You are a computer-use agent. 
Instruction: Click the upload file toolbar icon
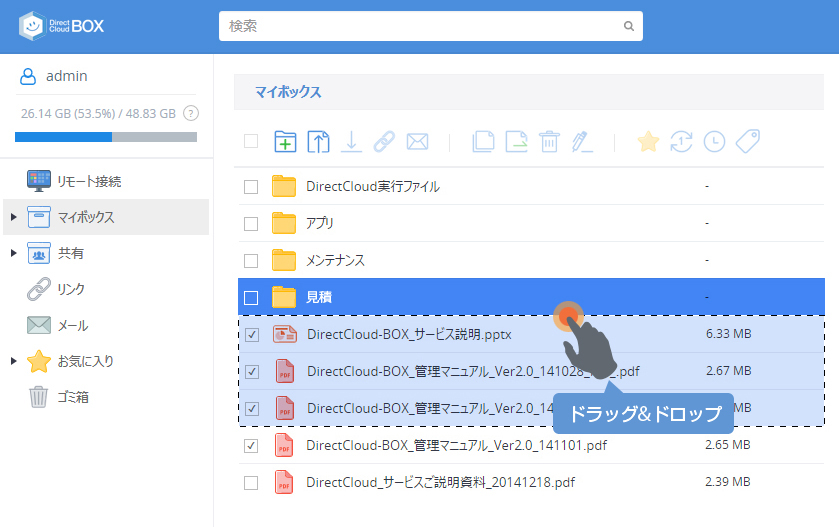(x=318, y=142)
